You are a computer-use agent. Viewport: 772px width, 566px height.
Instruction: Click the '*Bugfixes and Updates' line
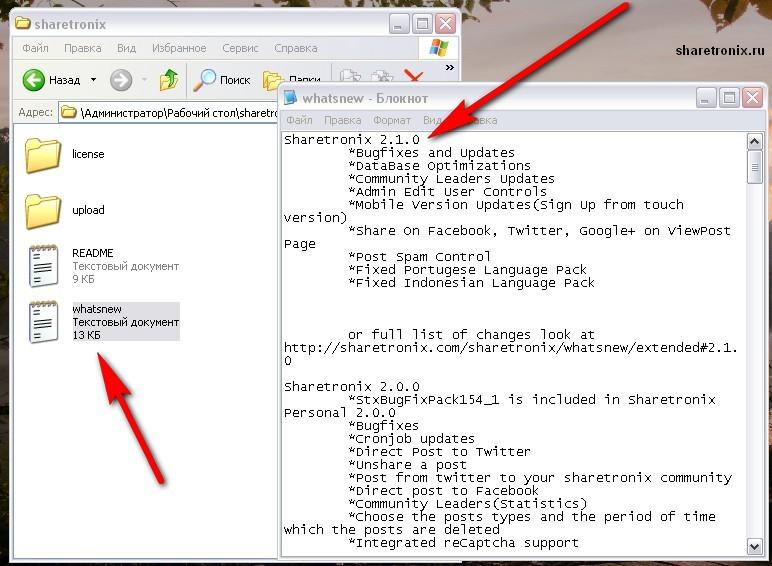tap(431, 153)
